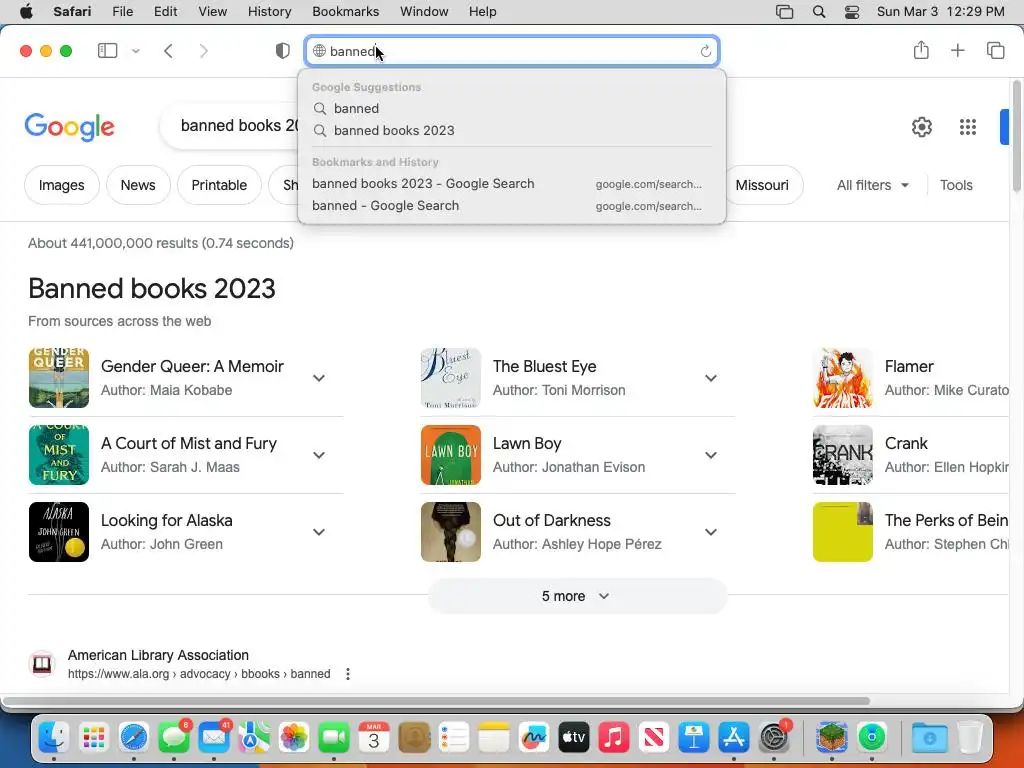Open The Perks of Being book title
The width and height of the screenshot is (1024, 768).
(946, 520)
